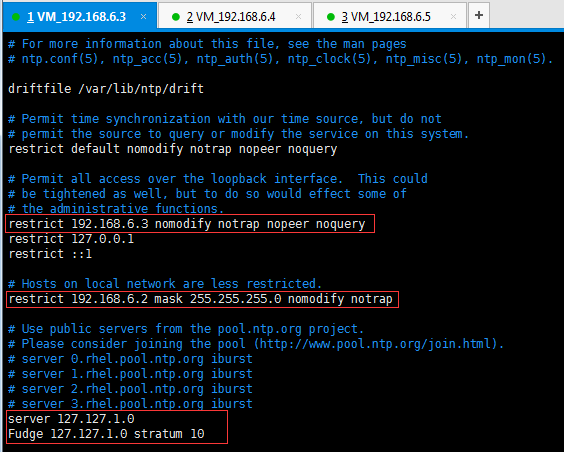Click the restrict 192.168.6.2 mask line
The image size is (564, 452).
point(200,299)
